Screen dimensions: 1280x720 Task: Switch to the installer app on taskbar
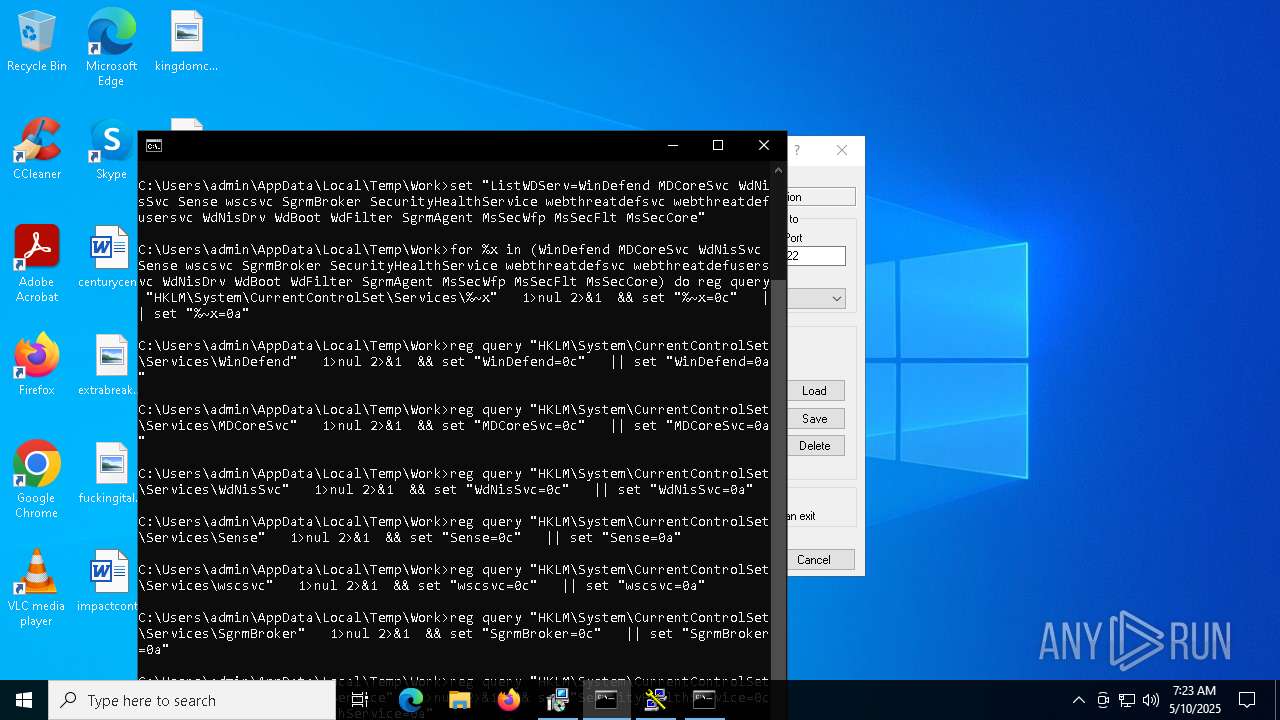click(x=558, y=700)
